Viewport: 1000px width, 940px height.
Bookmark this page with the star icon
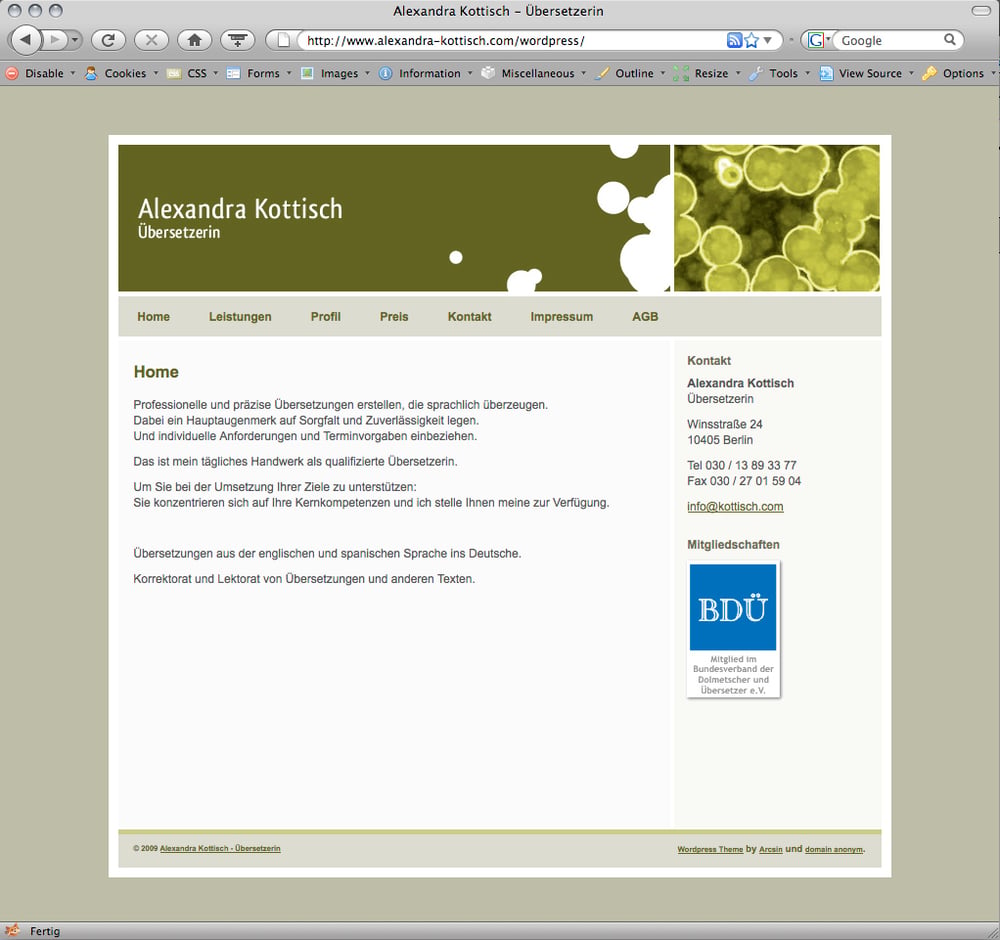[x=751, y=40]
